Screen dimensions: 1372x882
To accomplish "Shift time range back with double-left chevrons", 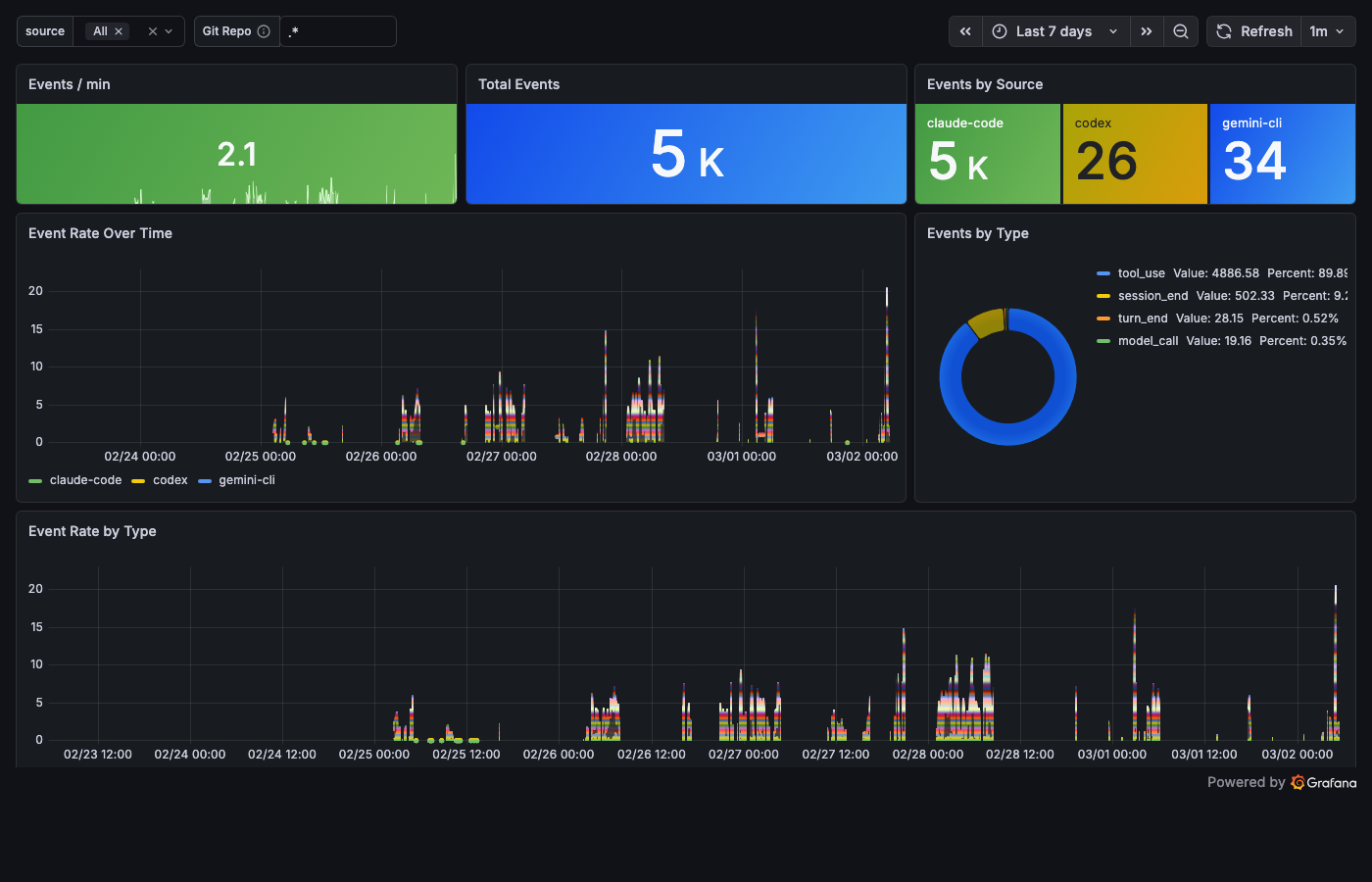I will pyautogui.click(x=964, y=31).
